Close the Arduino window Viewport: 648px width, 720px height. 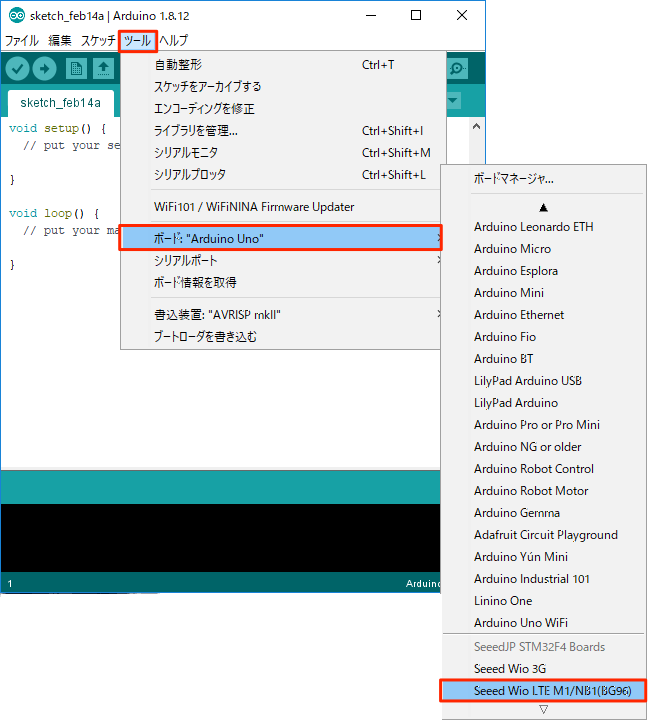point(462,16)
